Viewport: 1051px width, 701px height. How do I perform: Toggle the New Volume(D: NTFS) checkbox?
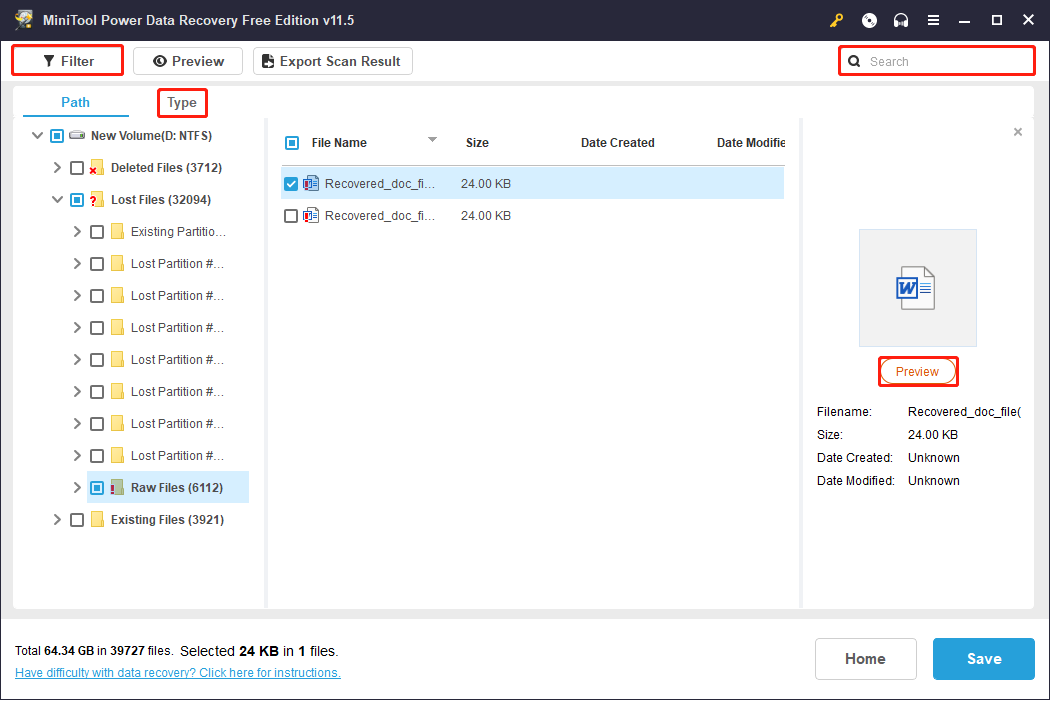click(57, 136)
